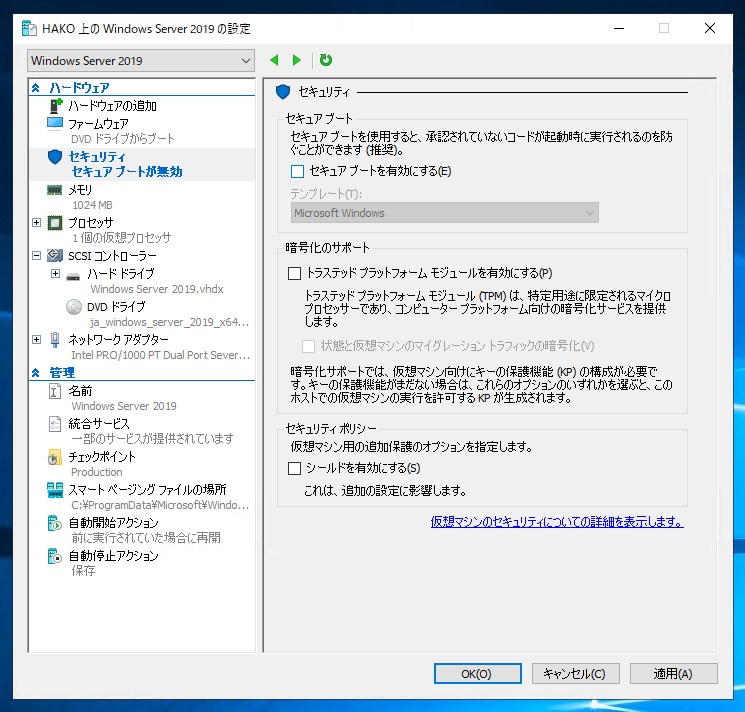Click the 適用(A) apply button
The image size is (745, 712).
(x=673, y=674)
